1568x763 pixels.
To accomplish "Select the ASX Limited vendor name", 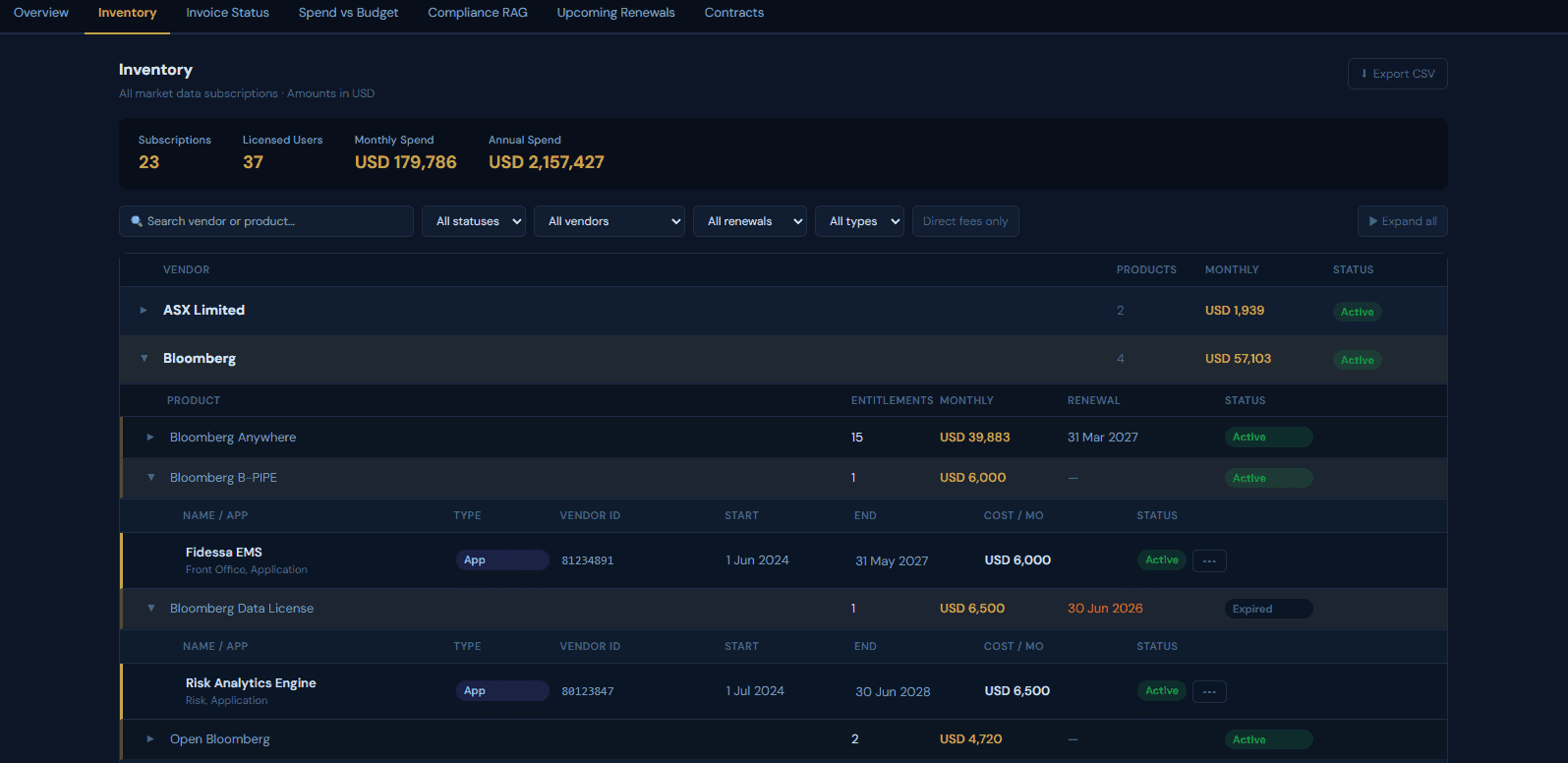I will point(203,310).
